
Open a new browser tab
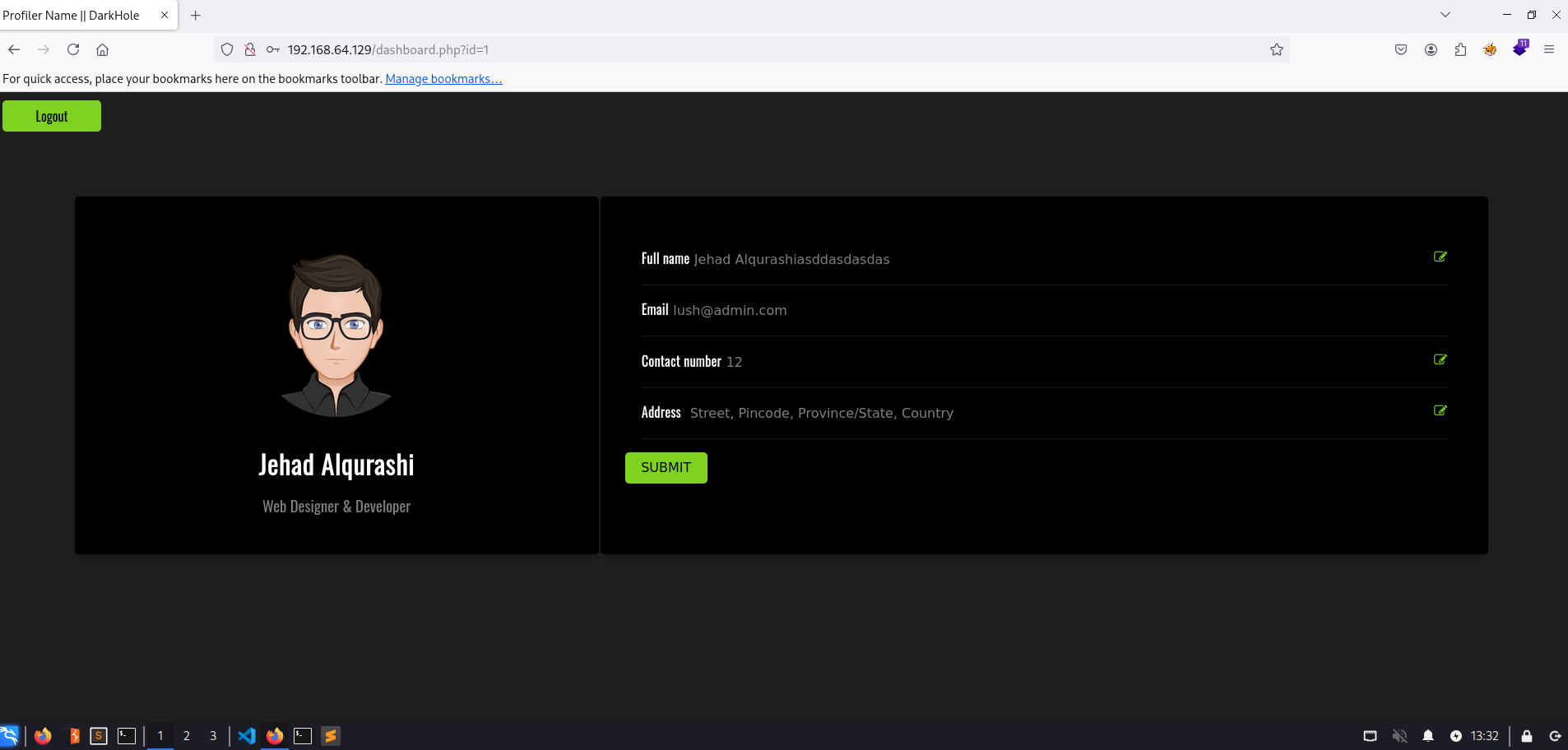point(196,15)
